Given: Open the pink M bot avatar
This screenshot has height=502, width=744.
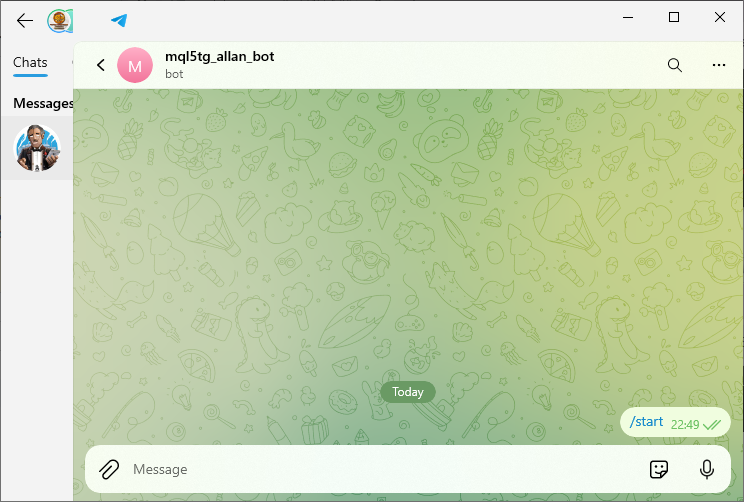Looking at the screenshot, I should point(135,65).
